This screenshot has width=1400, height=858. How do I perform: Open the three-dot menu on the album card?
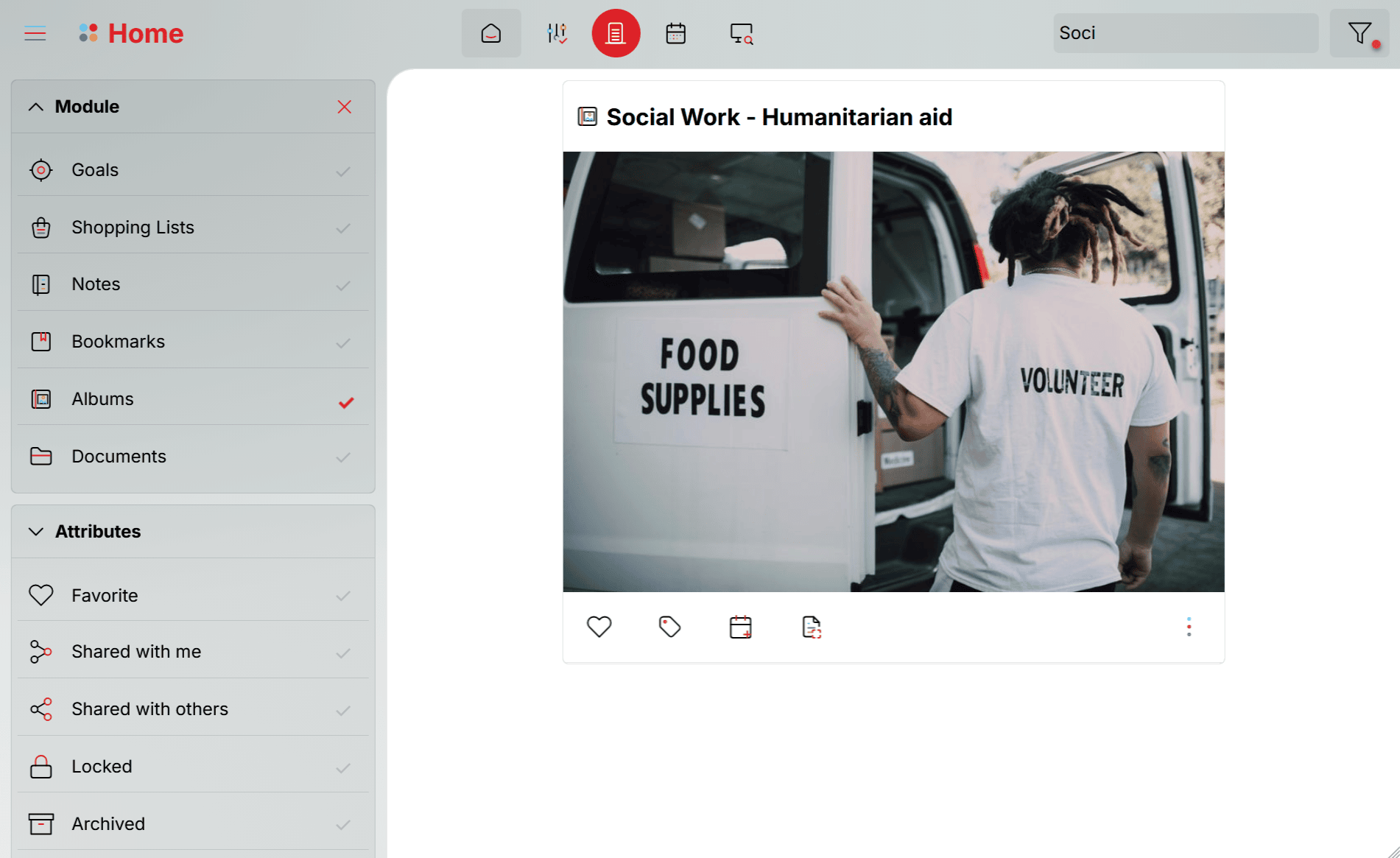[x=1189, y=627]
